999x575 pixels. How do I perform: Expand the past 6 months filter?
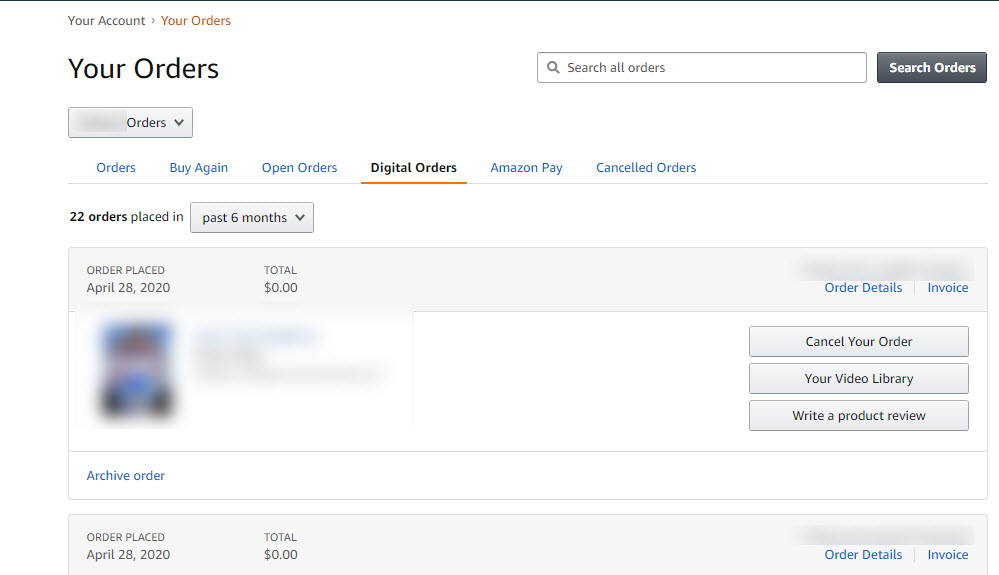tap(251, 218)
